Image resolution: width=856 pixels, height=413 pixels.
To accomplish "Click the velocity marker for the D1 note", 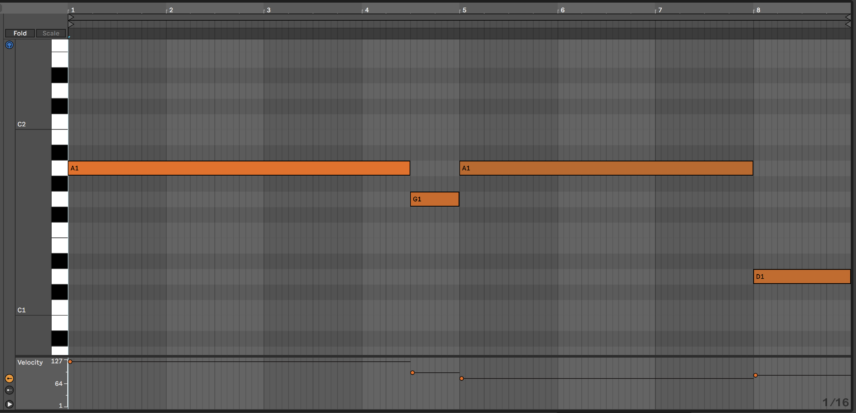I will [756, 375].
